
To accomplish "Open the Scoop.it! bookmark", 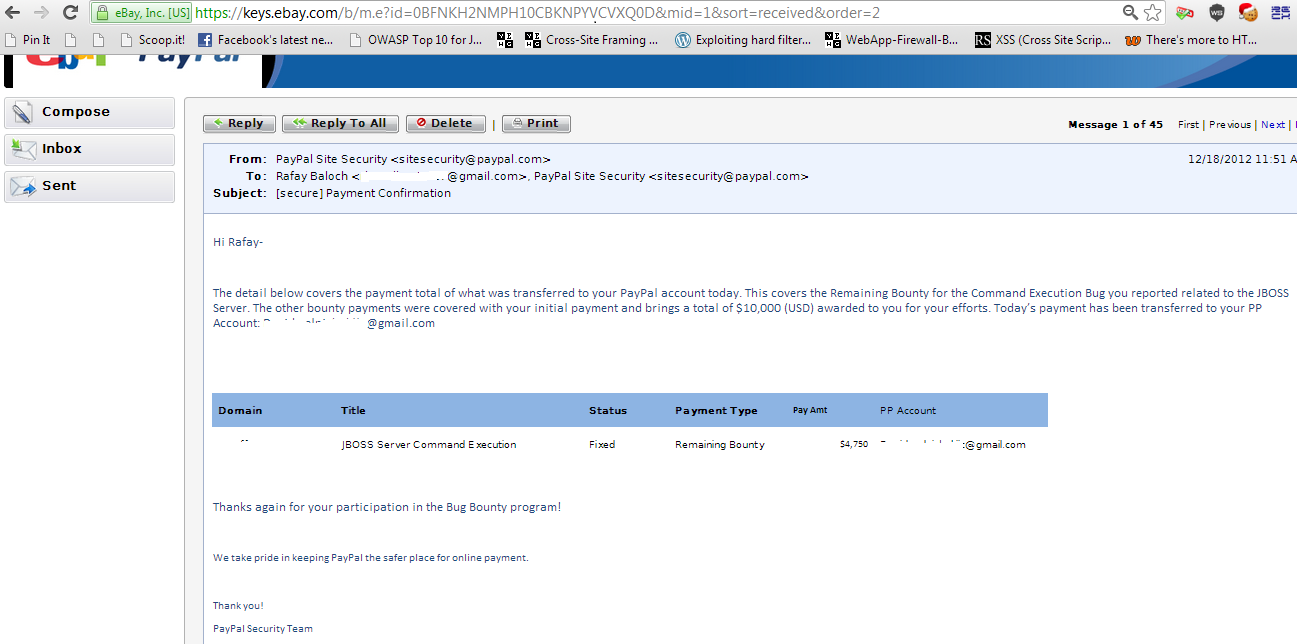I will pos(152,40).
